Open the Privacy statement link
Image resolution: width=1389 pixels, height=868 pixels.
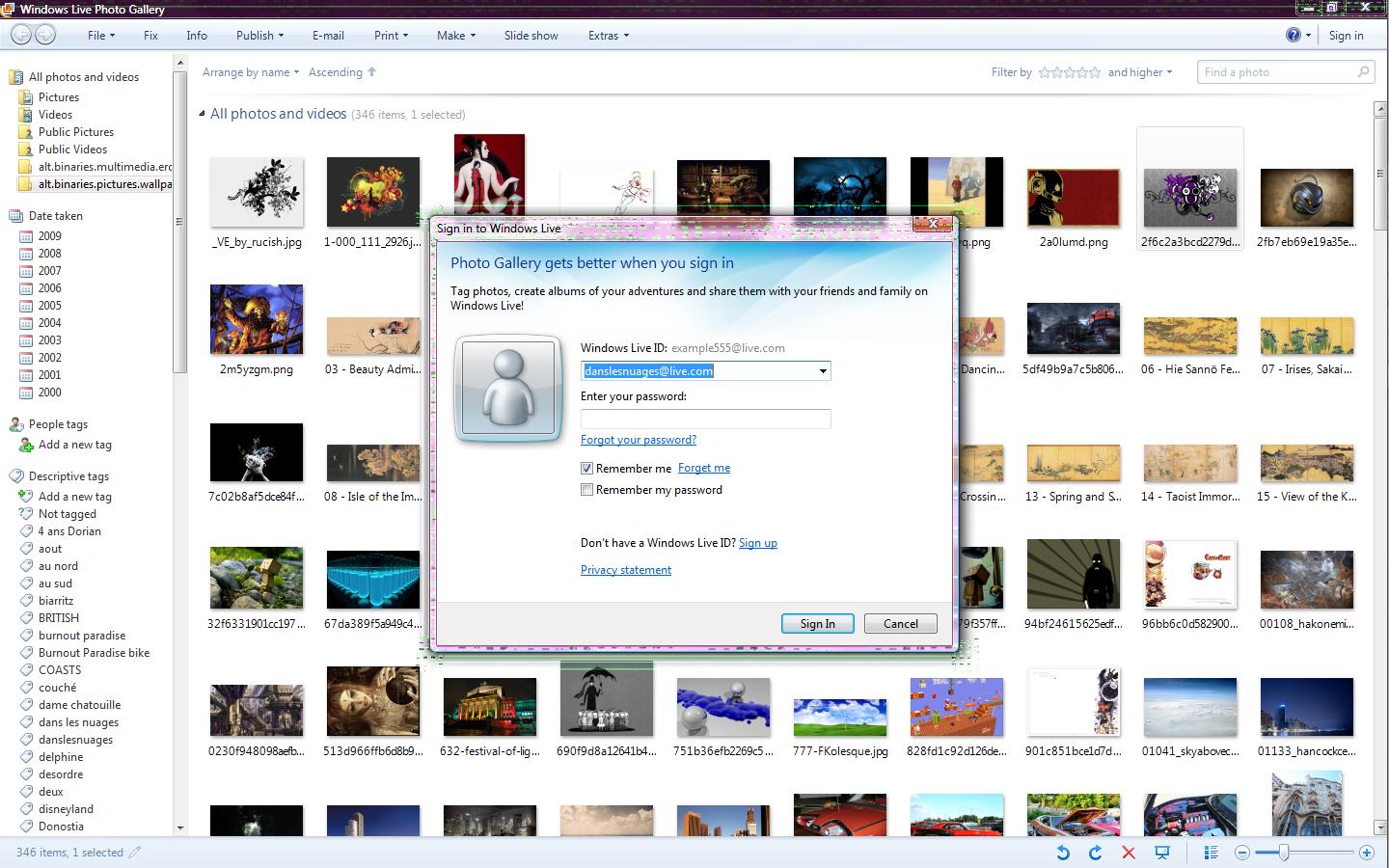[x=626, y=570]
